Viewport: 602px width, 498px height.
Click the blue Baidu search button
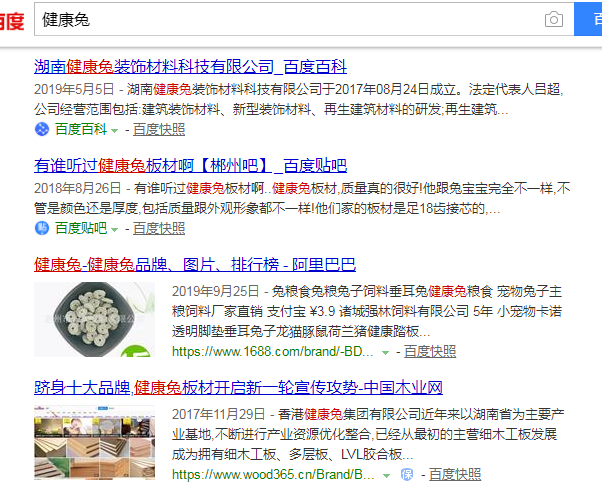pyautogui.click(x=588, y=19)
